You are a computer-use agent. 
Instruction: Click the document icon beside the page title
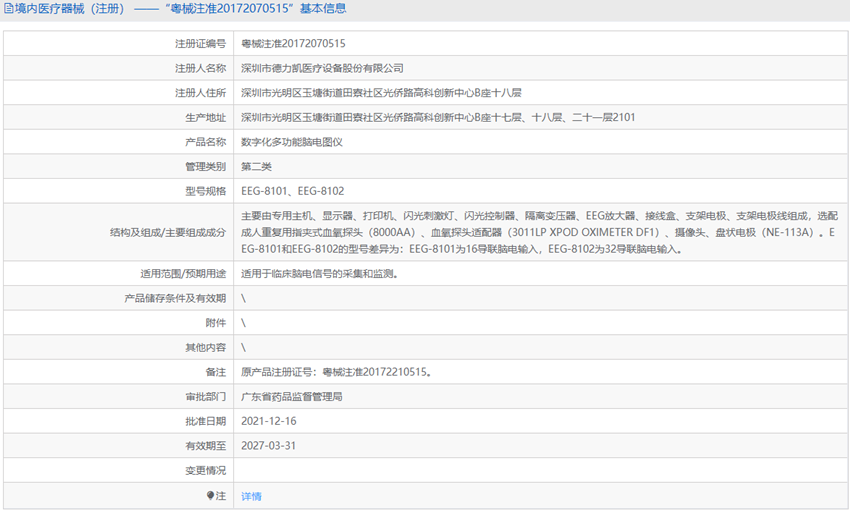[9, 9]
